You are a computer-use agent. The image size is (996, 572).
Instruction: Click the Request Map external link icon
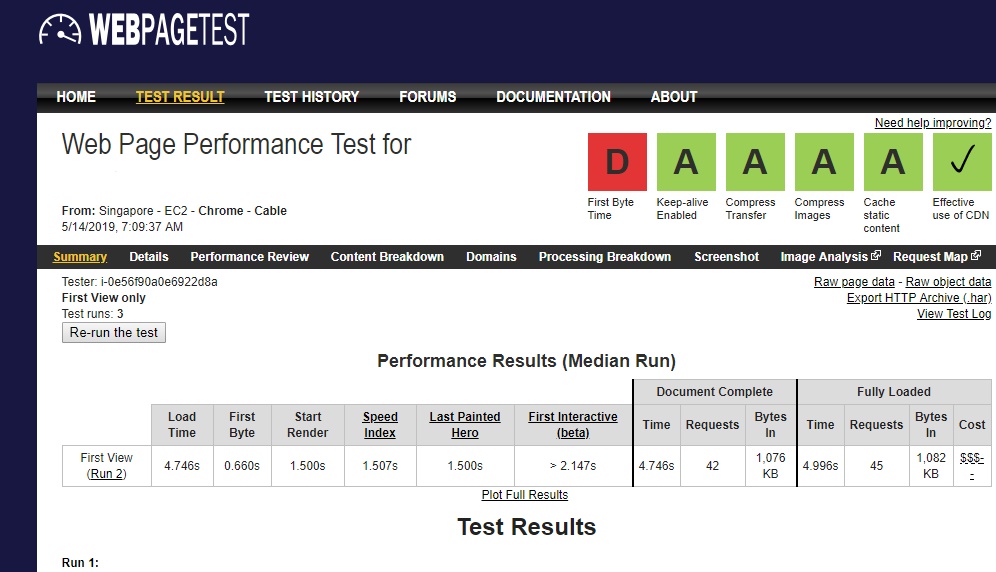(976, 255)
